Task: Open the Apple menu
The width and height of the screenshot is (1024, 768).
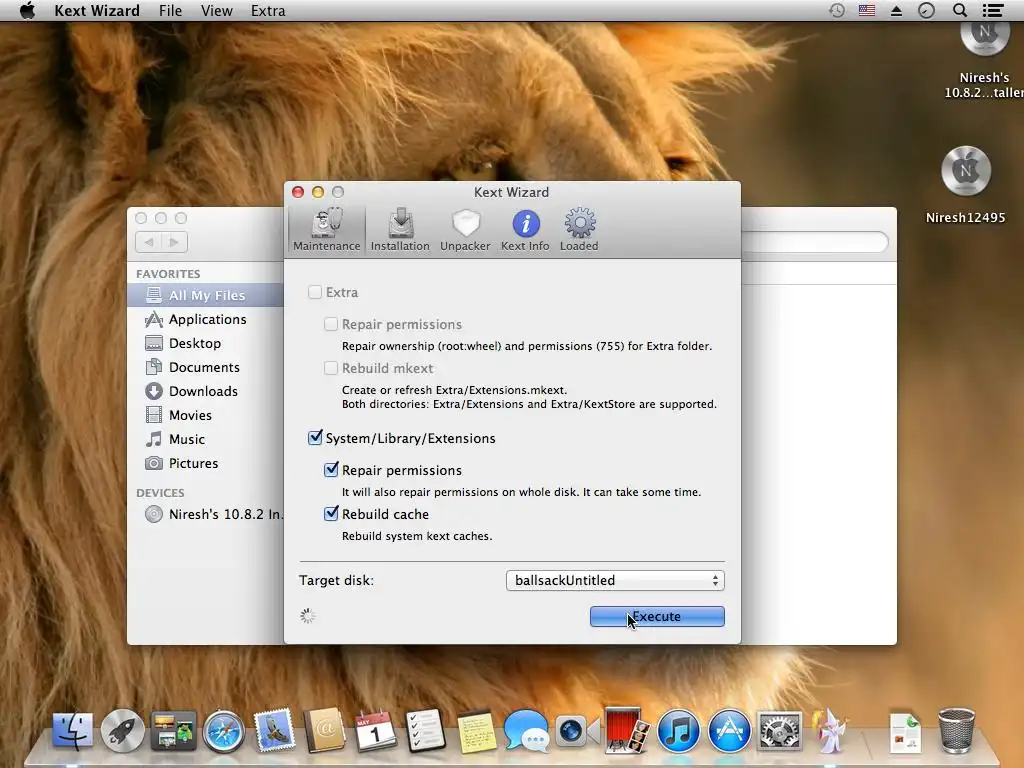Action: [x=27, y=10]
